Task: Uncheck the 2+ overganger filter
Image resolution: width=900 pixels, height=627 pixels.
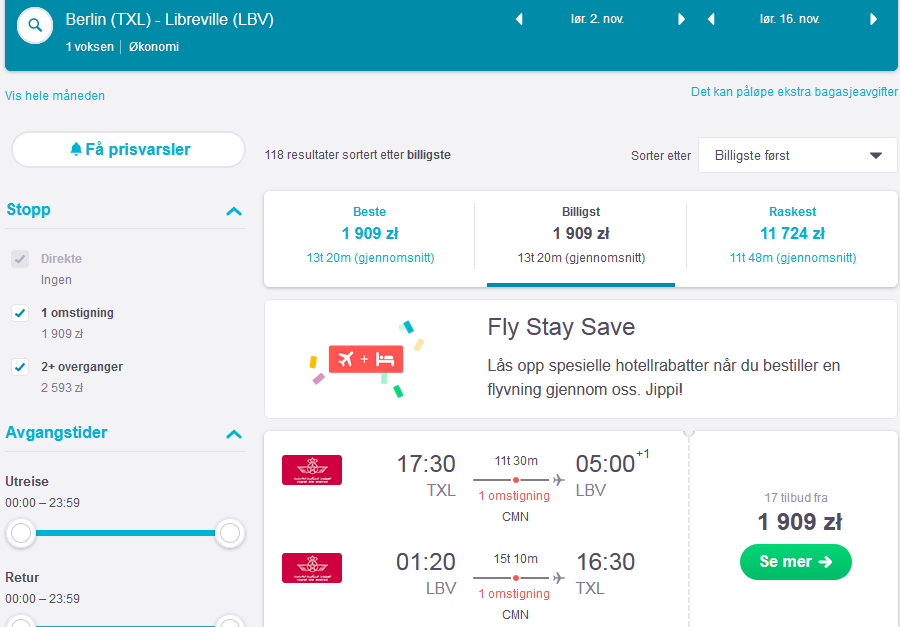Action: [20, 367]
